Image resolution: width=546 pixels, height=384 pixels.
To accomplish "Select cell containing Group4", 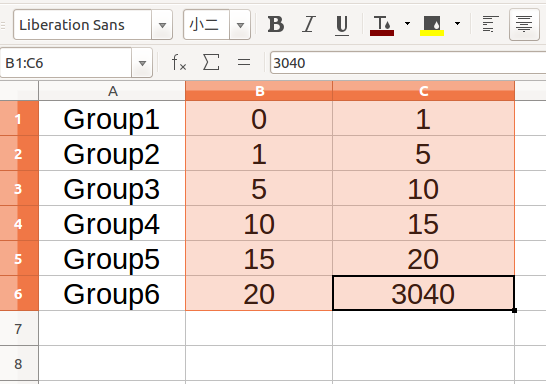I will pos(112,223).
